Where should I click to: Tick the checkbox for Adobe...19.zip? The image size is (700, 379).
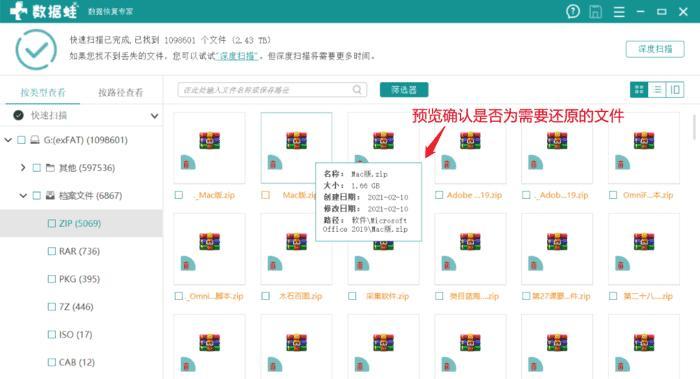pyautogui.click(x=439, y=195)
